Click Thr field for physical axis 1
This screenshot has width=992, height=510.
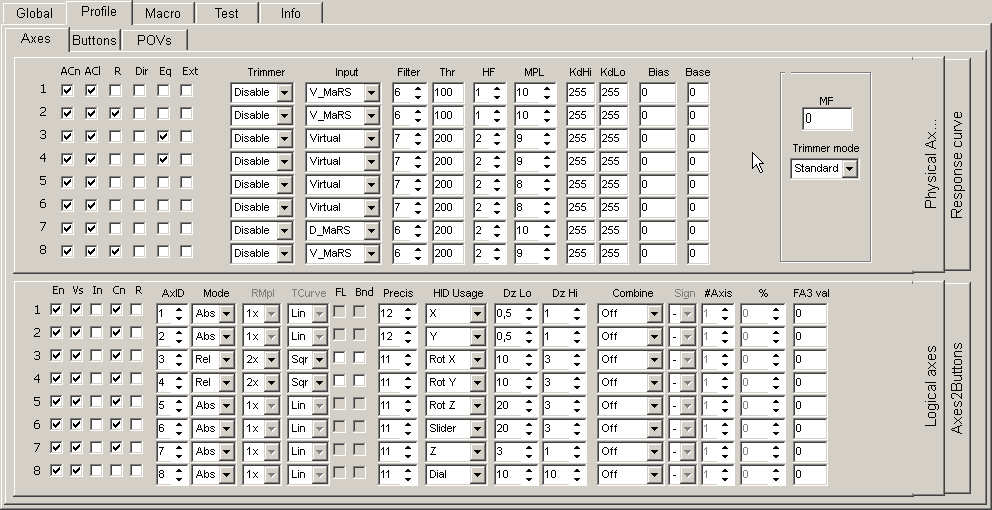click(x=448, y=92)
